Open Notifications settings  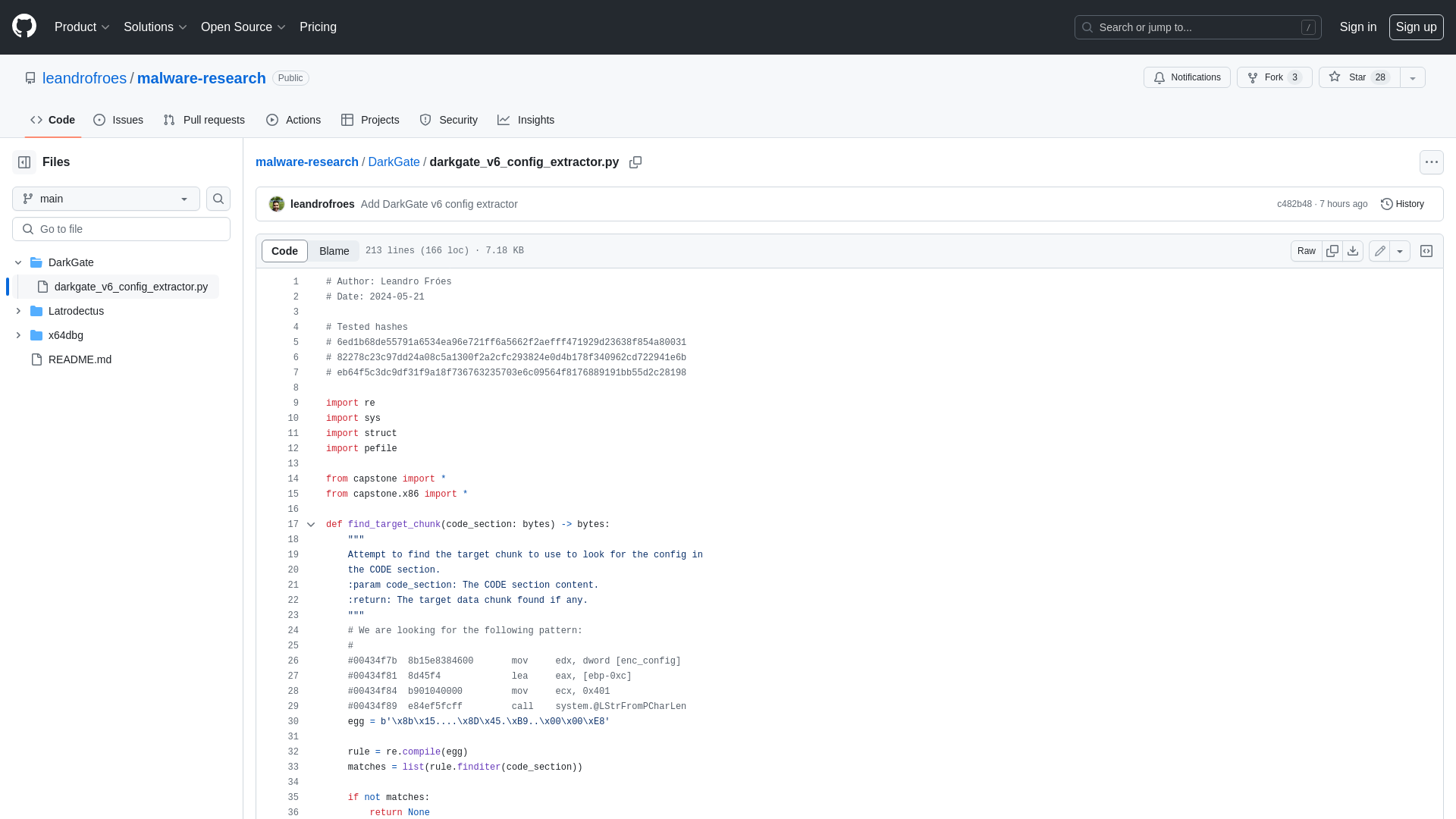(1187, 77)
